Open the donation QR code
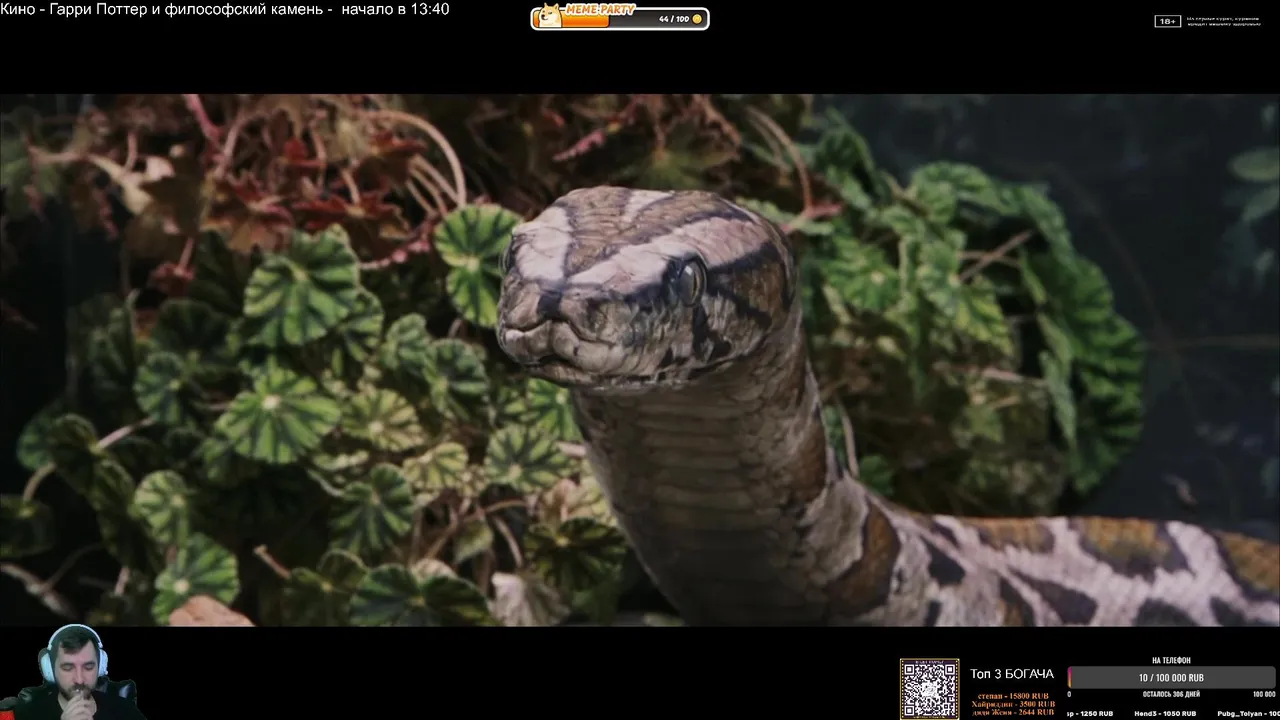 tap(929, 688)
